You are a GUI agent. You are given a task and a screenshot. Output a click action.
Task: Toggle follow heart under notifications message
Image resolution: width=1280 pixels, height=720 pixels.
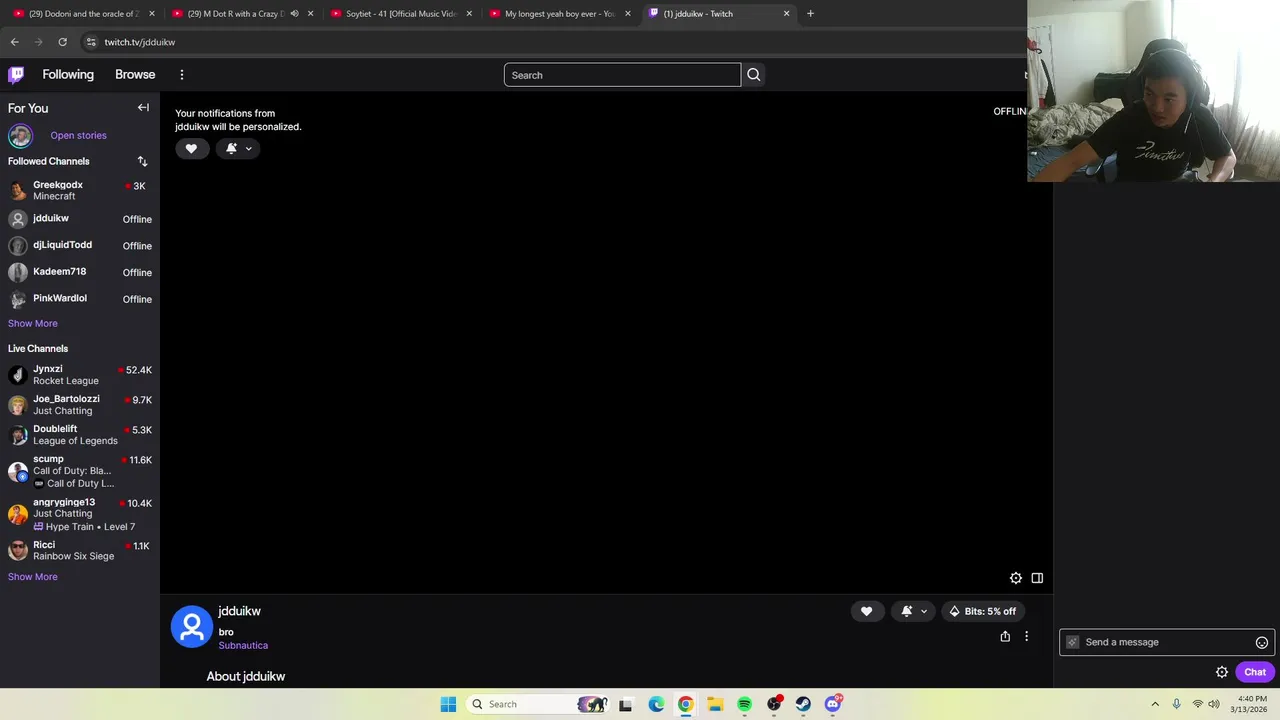click(x=191, y=149)
